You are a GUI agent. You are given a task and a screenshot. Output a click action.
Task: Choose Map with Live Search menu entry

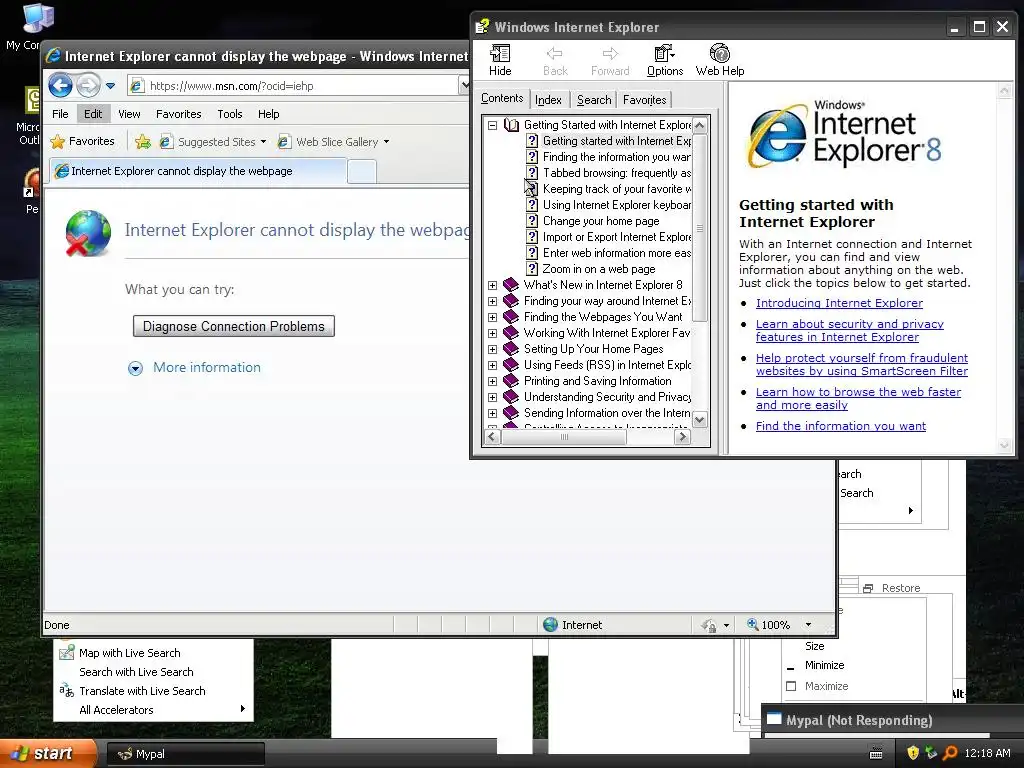coord(129,653)
